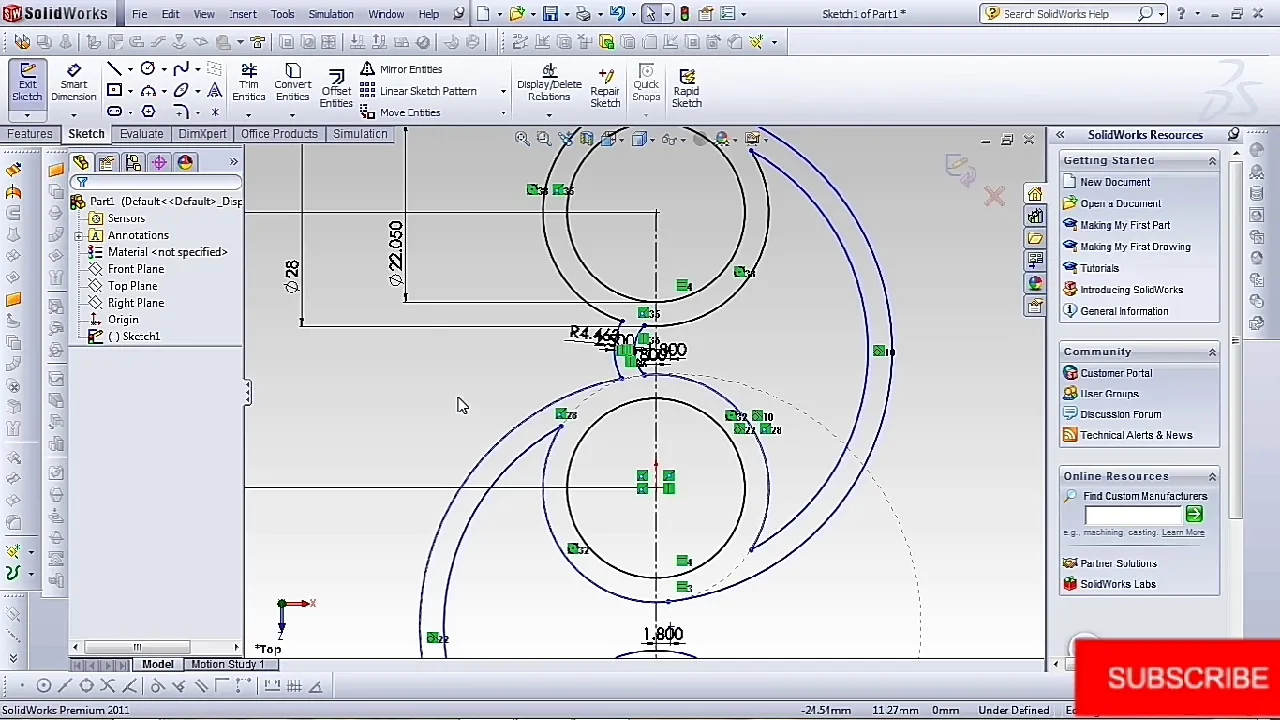The height and width of the screenshot is (720, 1280).
Task: Click the Find Custom Manufacturers input field
Action: (1133, 514)
